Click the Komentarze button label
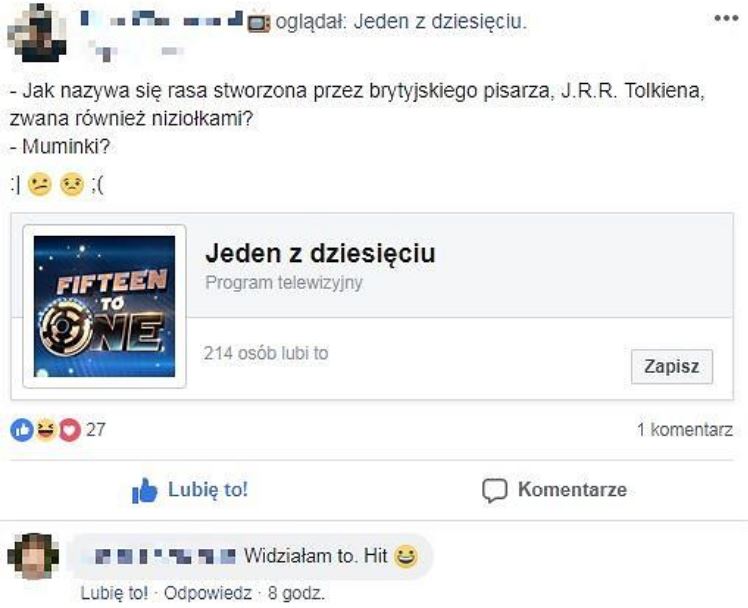 pos(572,490)
